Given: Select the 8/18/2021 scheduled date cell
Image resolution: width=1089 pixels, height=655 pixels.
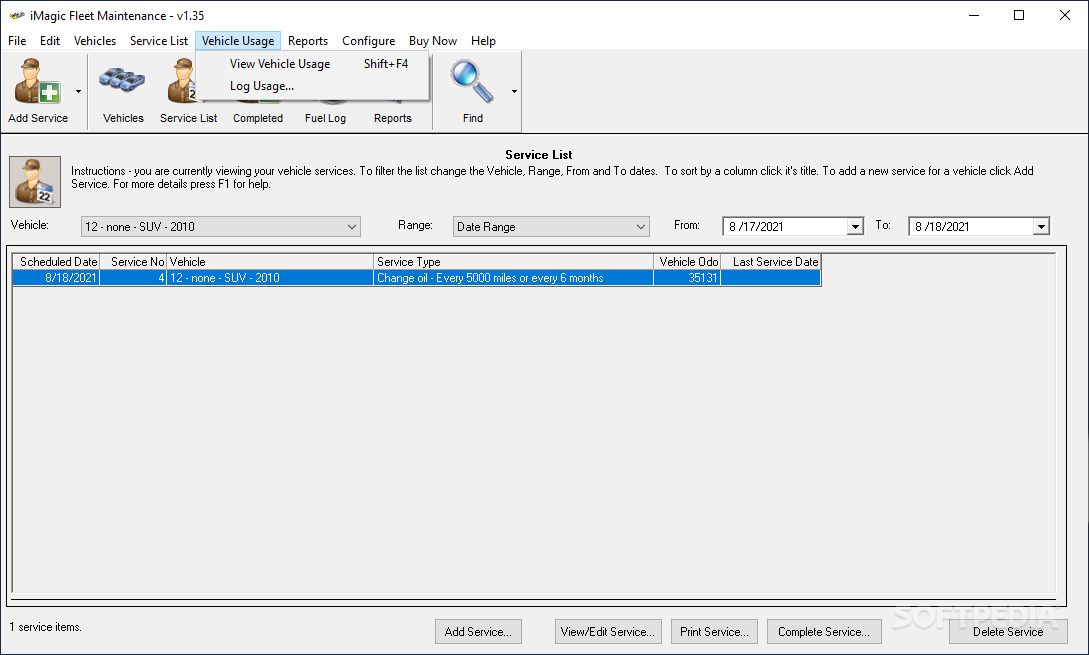Looking at the screenshot, I should (x=56, y=278).
